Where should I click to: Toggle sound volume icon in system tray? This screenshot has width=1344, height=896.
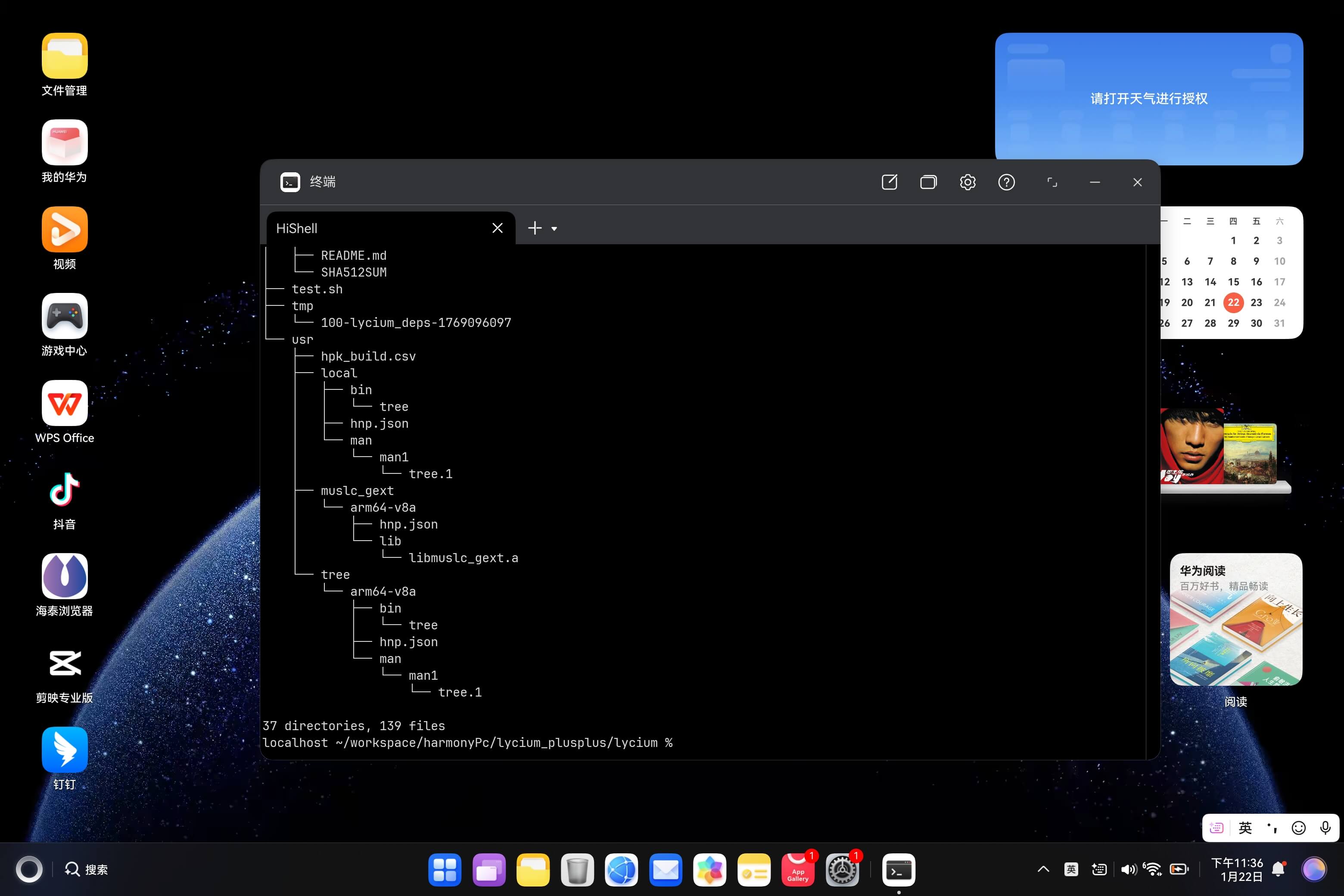[x=1128, y=870]
